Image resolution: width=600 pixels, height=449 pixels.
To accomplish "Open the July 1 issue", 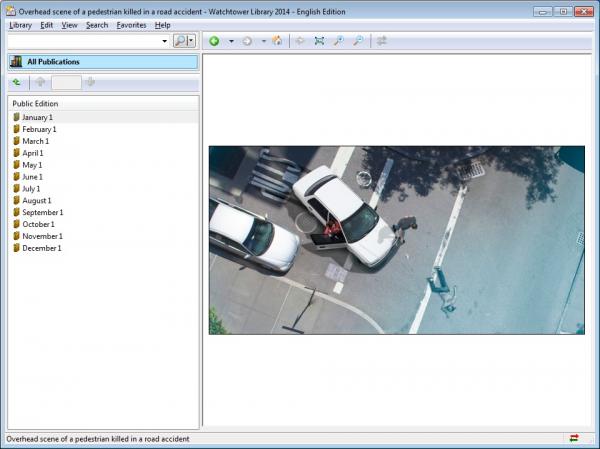I will tap(33, 188).
